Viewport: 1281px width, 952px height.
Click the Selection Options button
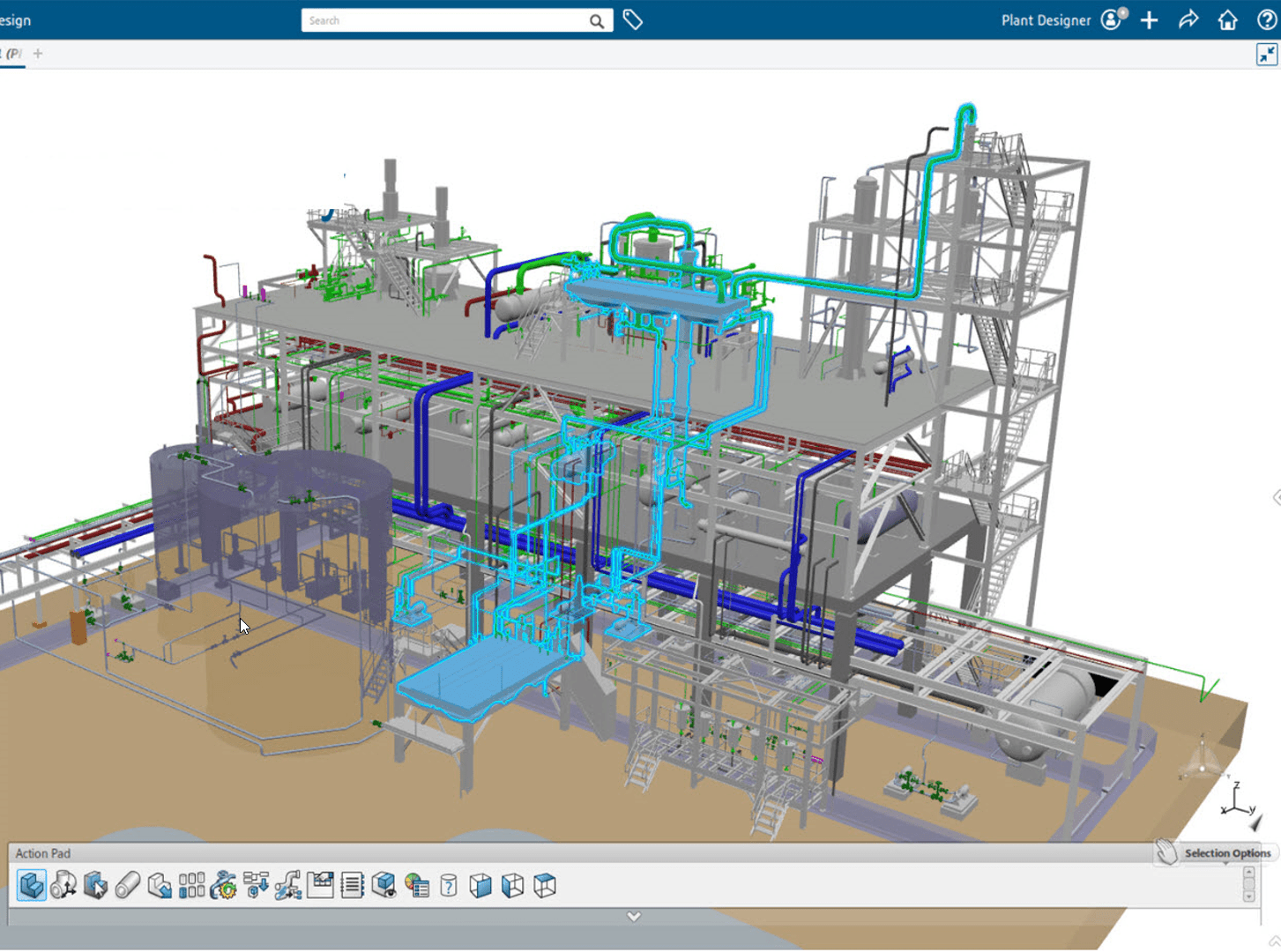pos(1225,853)
